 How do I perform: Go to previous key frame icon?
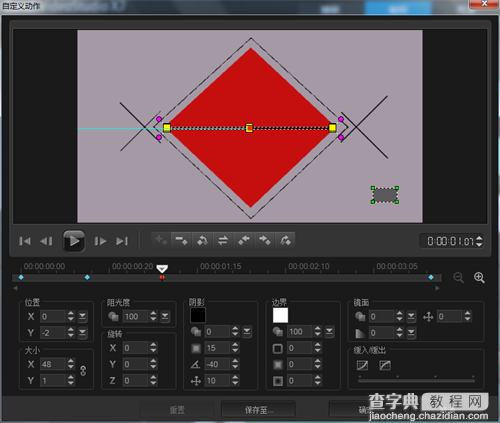pyautogui.click(x=202, y=240)
